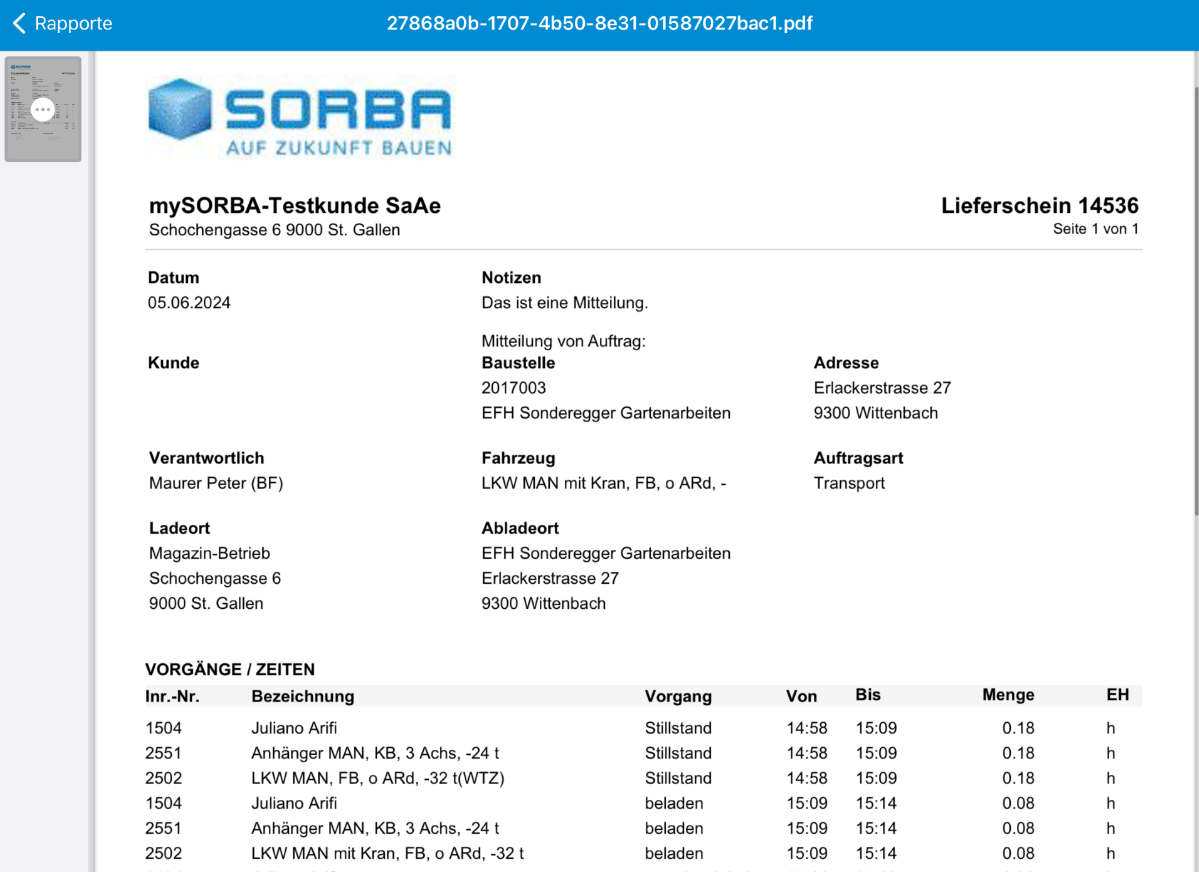
Task: Select the table entry 'LKW MAN mit Kran, FB, o ARd, -32 t'
Action: point(388,854)
